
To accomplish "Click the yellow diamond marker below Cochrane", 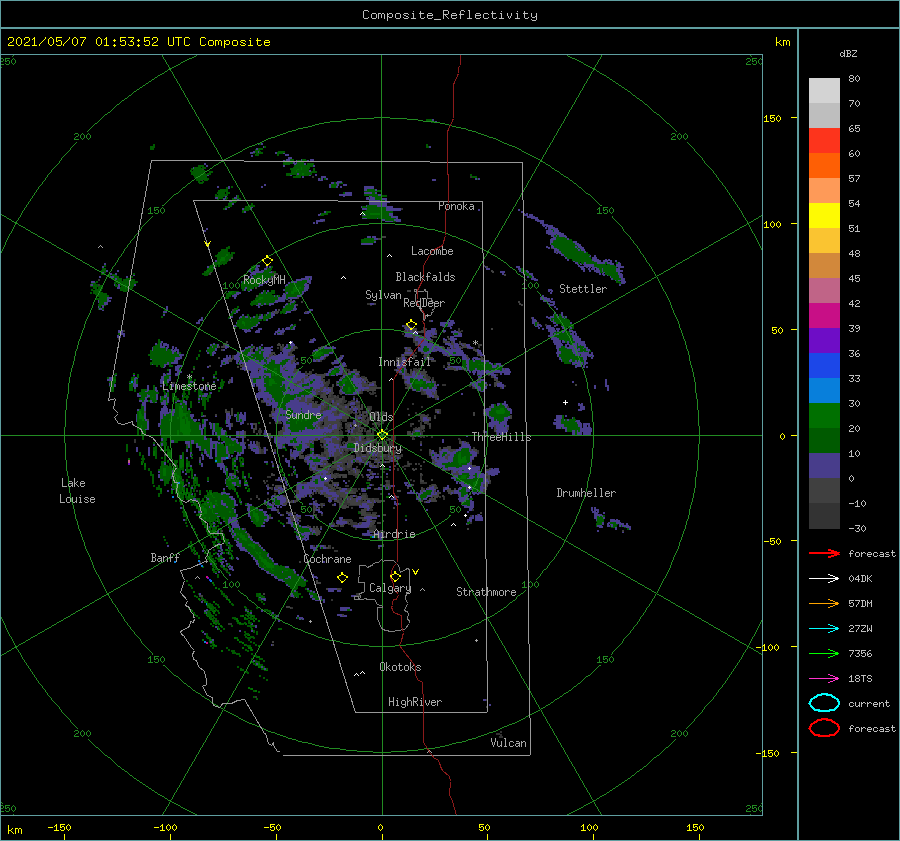I will coord(343,578).
